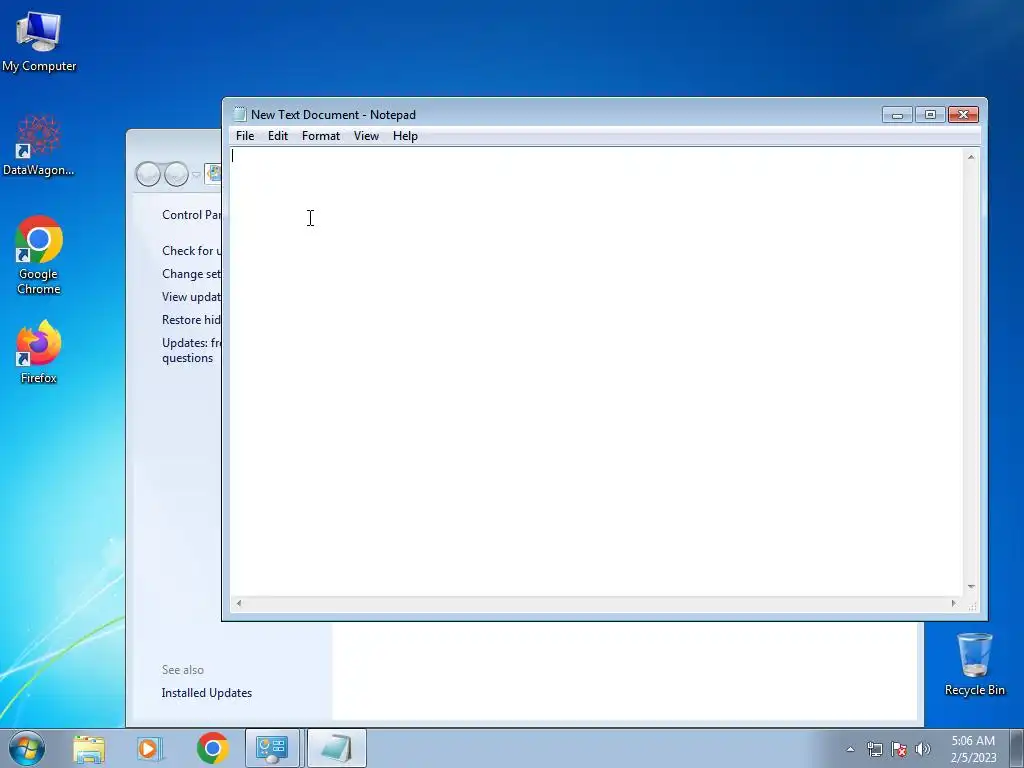Viewport: 1024px width, 768px height.
Task: Maximize the Notepad window
Action: point(930,115)
